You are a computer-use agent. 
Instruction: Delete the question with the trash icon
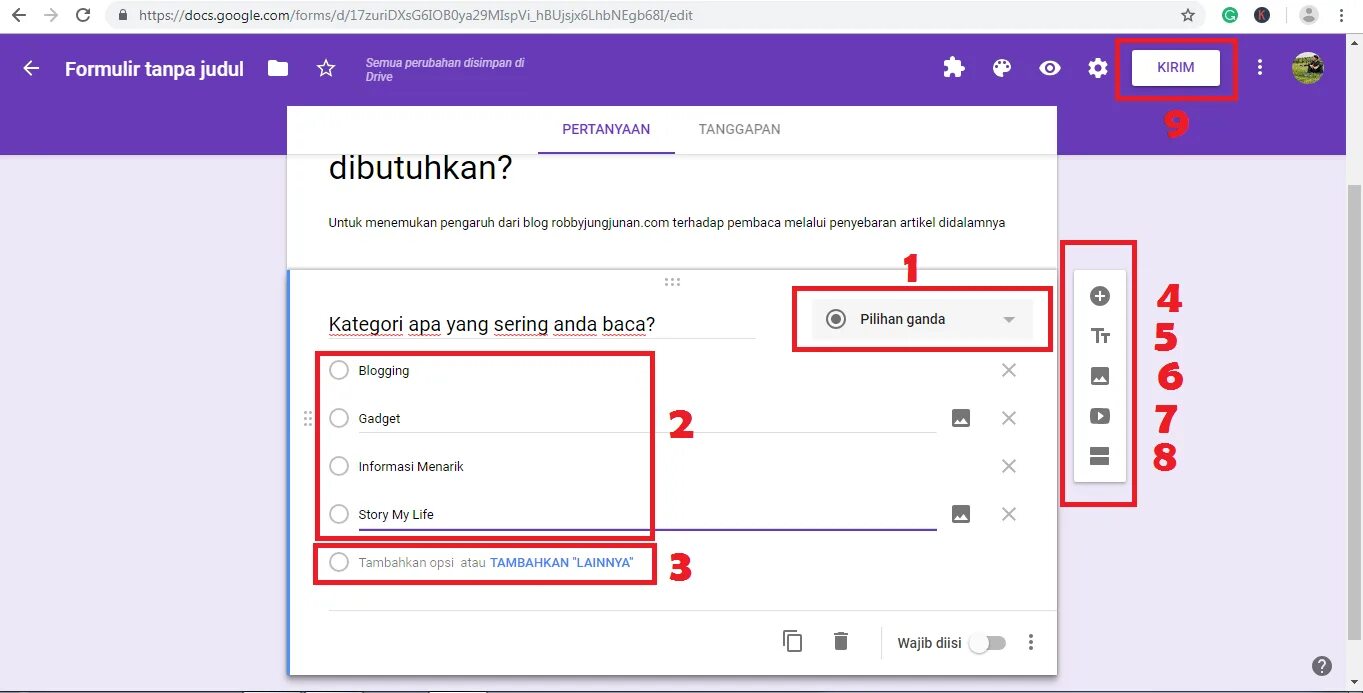841,642
